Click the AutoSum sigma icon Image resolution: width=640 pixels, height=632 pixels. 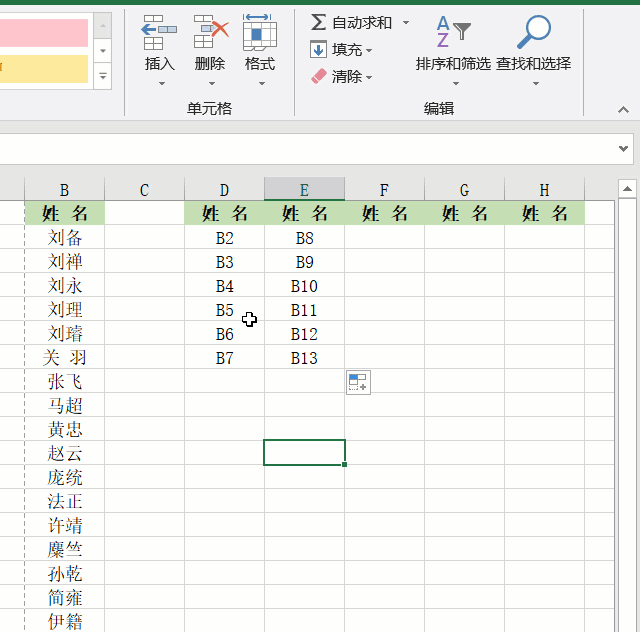tap(318, 22)
